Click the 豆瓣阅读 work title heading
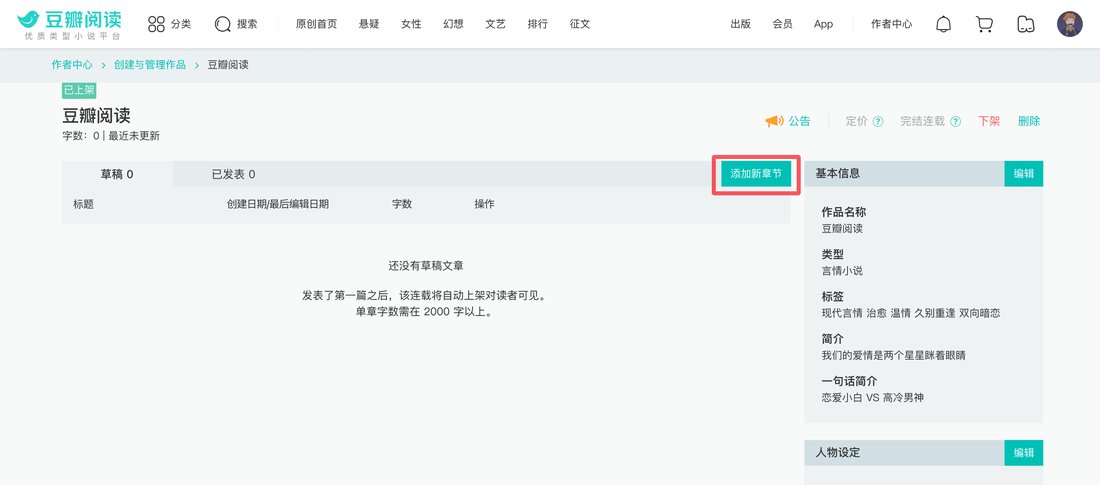The width and height of the screenshot is (1100, 485). pos(97,116)
